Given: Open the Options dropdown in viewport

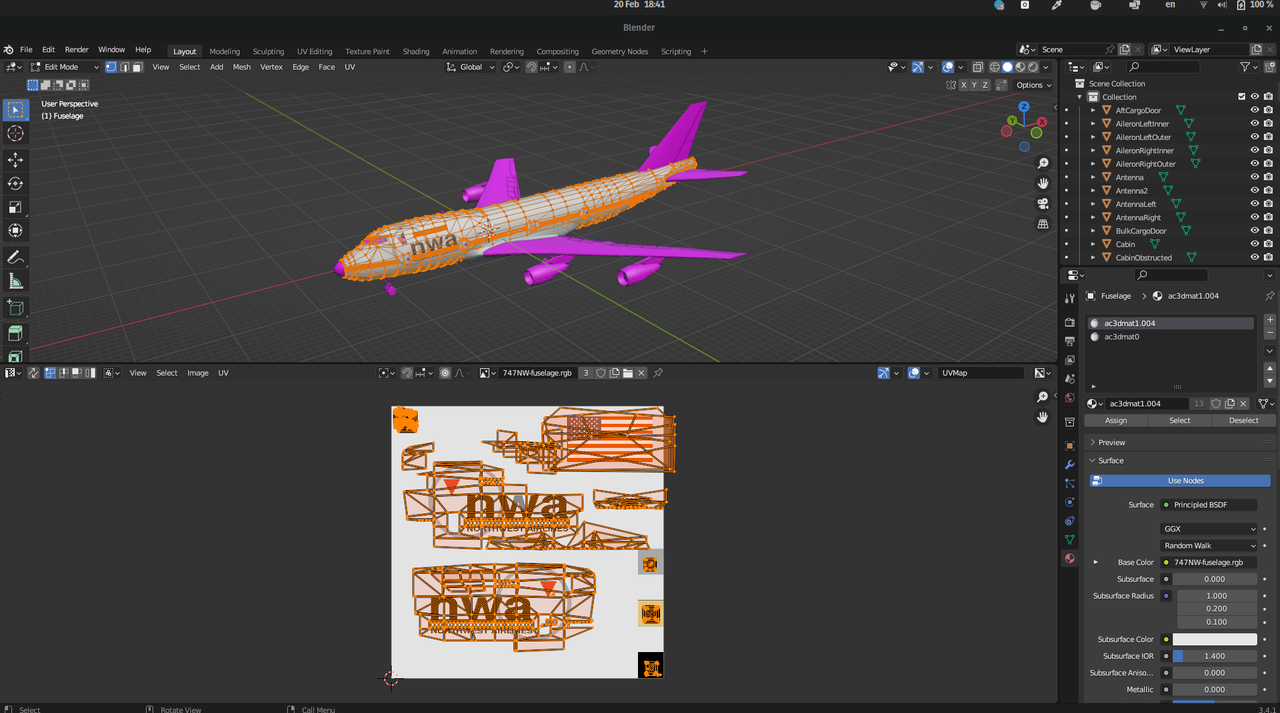Looking at the screenshot, I should click(x=1033, y=85).
